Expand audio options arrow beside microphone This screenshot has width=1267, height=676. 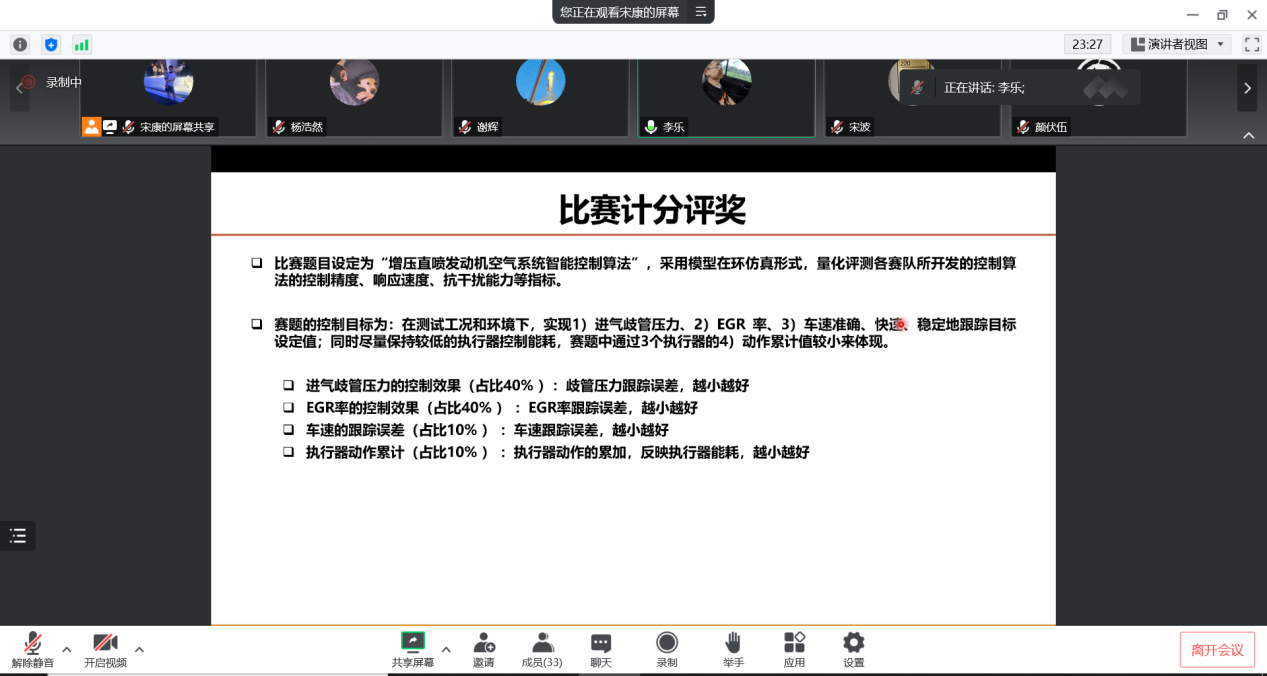[x=67, y=649]
